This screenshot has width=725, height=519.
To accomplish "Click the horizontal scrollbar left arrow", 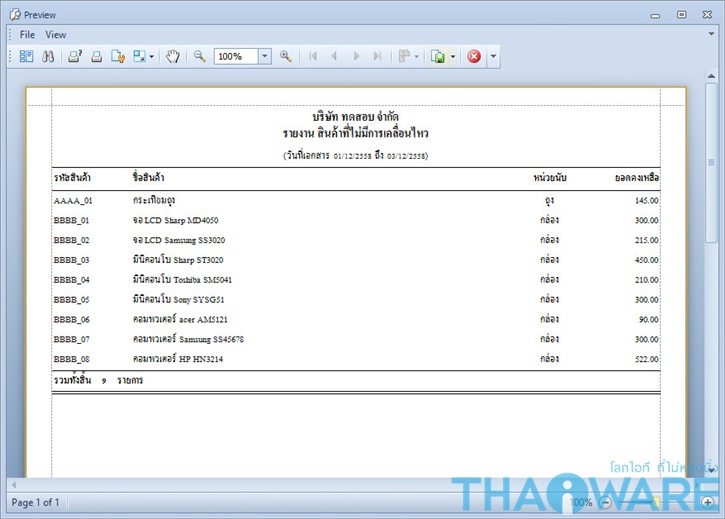I will click(x=14, y=485).
